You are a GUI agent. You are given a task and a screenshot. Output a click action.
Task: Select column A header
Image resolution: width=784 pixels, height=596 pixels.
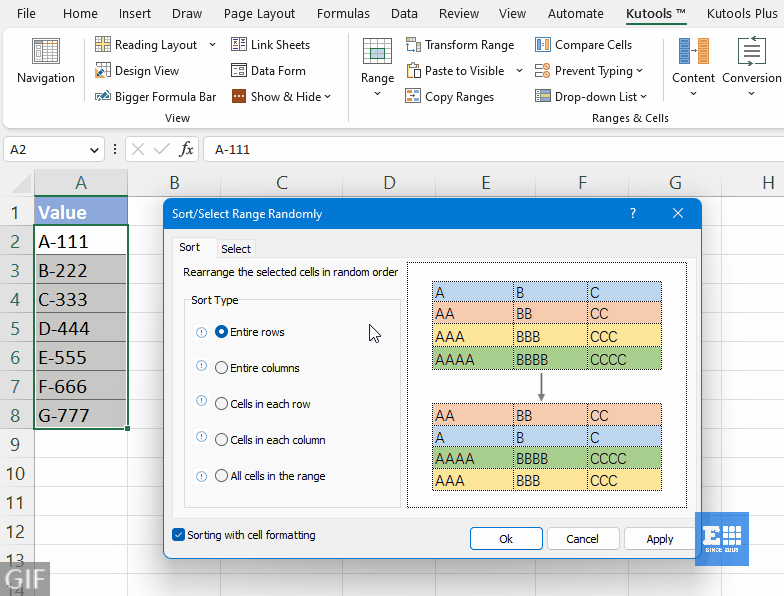click(81, 182)
